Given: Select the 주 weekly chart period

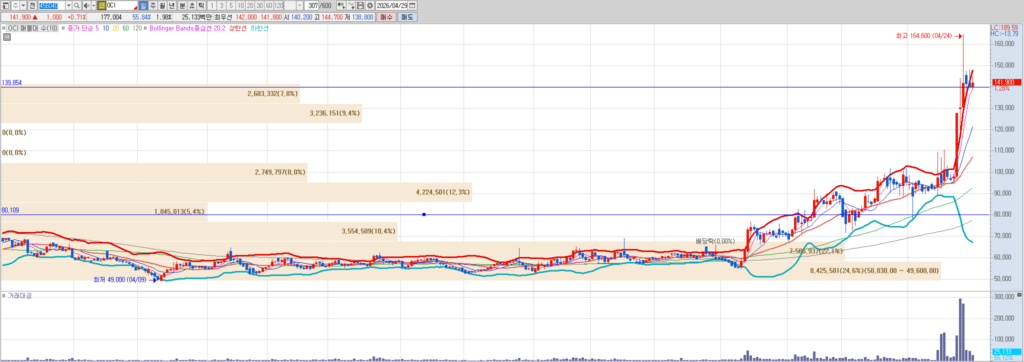Looking at the screenshot, I should (x=153, y=6).
